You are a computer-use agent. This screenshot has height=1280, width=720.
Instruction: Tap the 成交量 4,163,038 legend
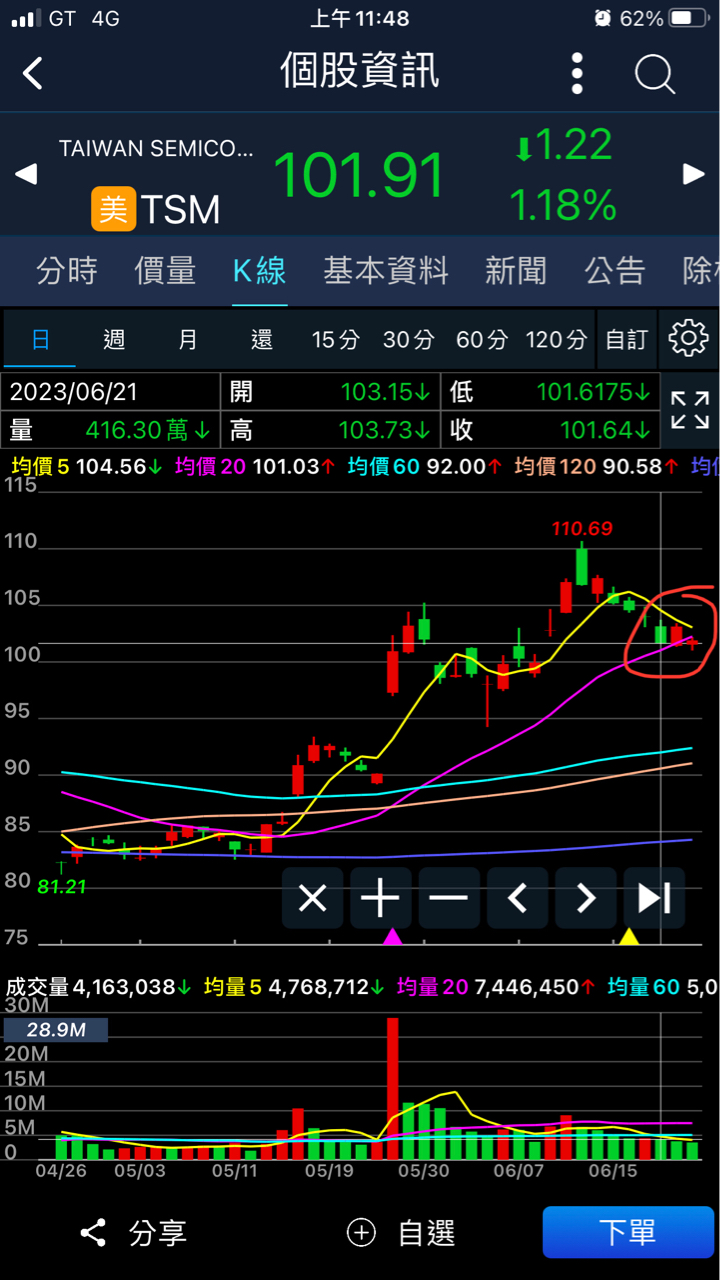tap(100, 987)
